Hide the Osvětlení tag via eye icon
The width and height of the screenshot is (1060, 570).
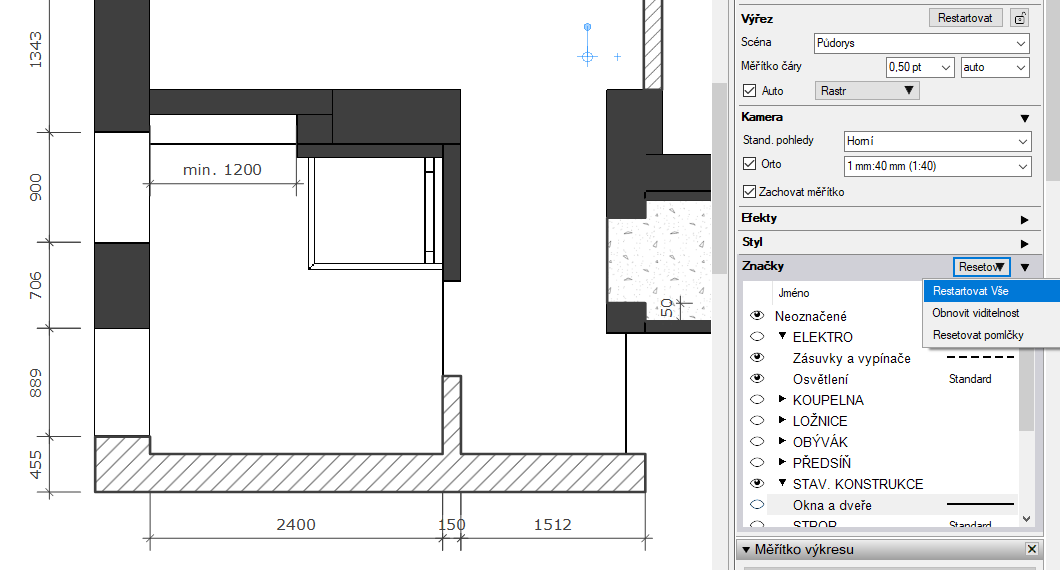pyautogui.click(x=757, y=379)
